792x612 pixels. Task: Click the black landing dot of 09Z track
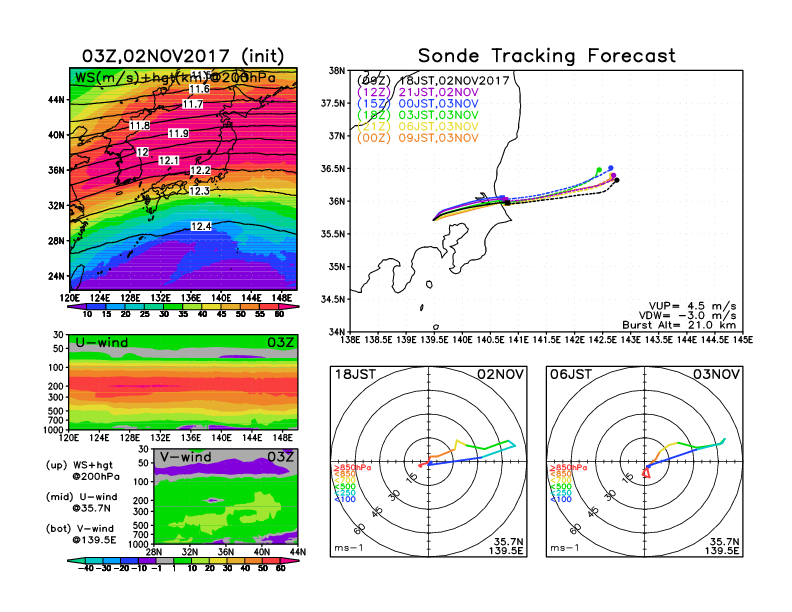tap(617, 180)
